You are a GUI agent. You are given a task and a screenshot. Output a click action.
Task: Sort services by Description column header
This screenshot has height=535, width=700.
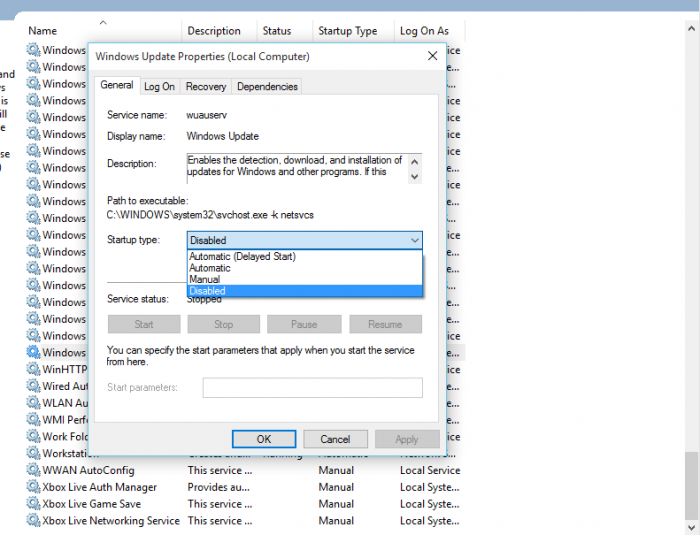click(x=219, y=31)
